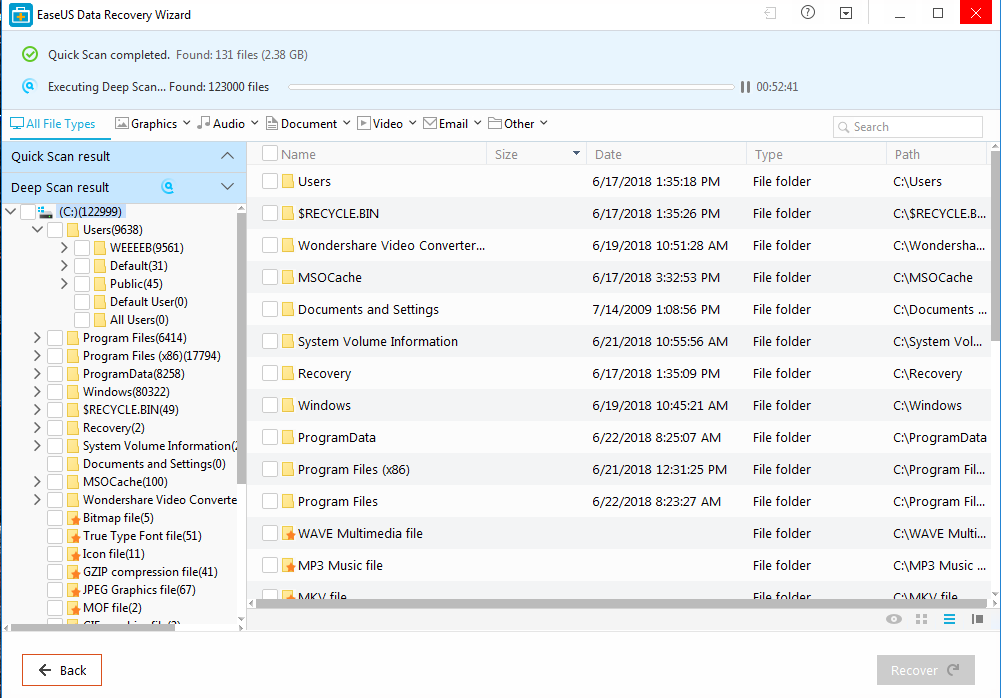This screenshot has height=698, width=1001.
Task: Click the Back button
Action: pos(62,670)
